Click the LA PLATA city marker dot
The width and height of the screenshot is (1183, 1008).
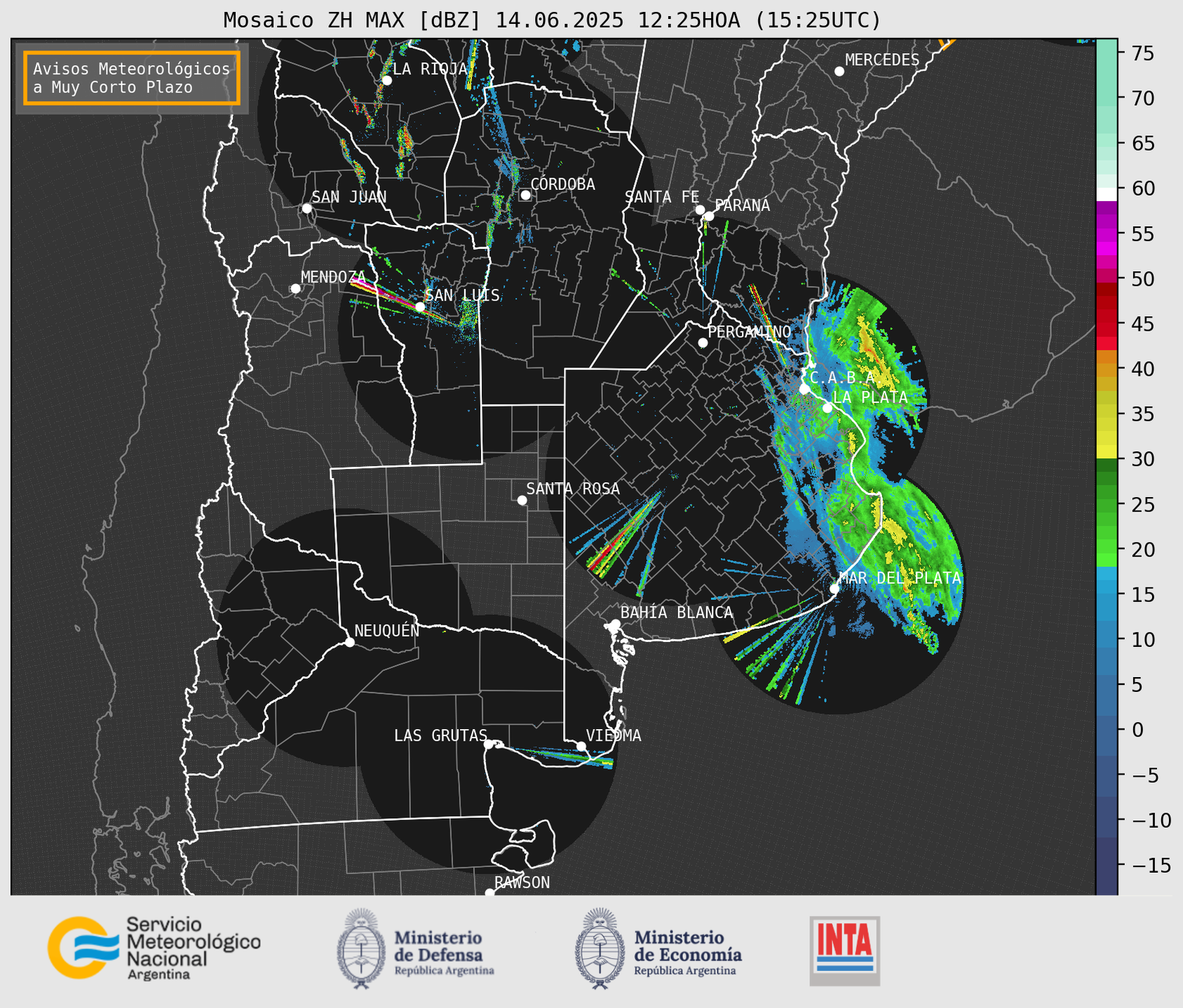[x=827, y=408]
